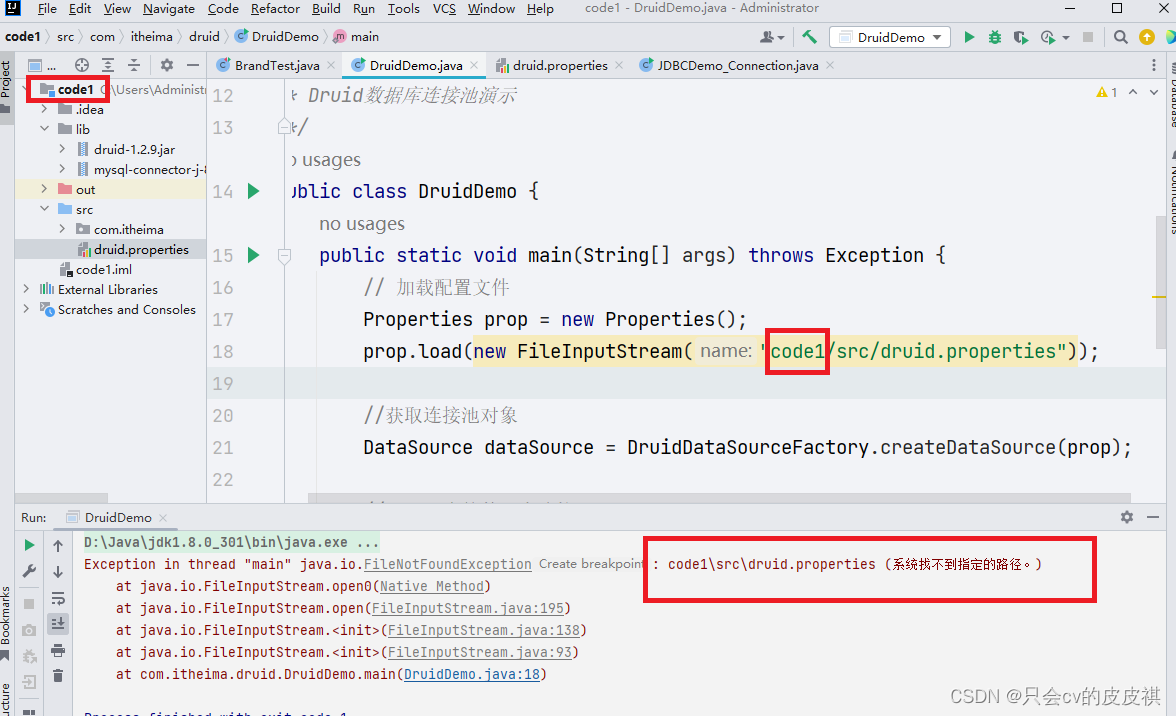
Task: Rerun the program from the Run panel
Action: coord(29,545)
